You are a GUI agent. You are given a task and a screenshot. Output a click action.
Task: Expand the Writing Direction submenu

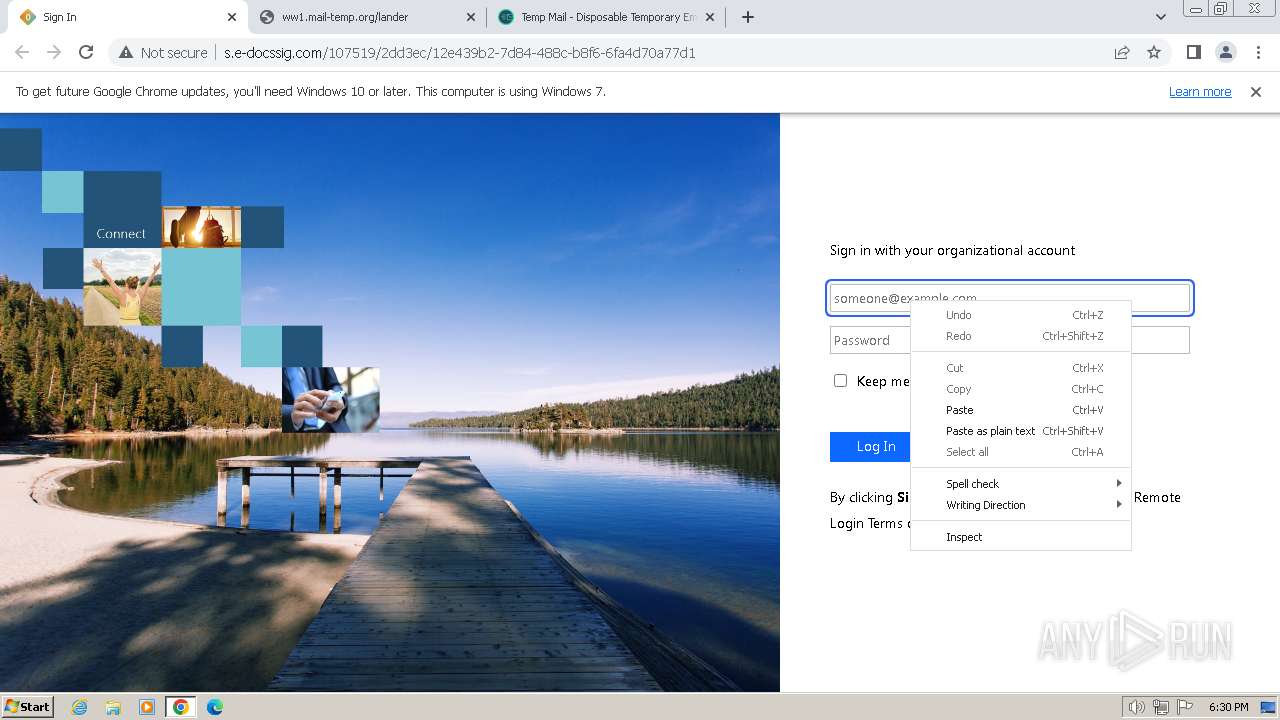point(1021,505)
